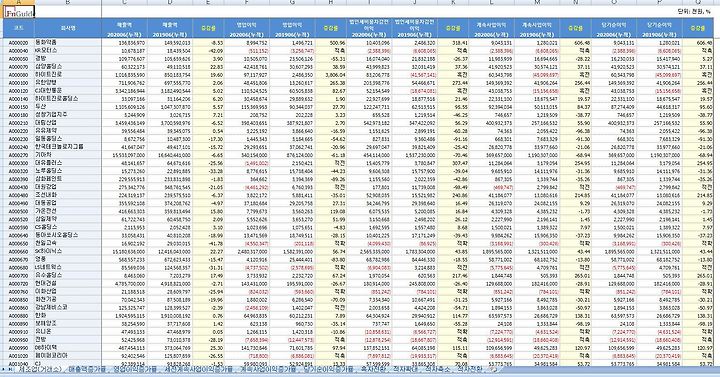Open the 흑자전환 sheet tab
720x377 pixels.
373,369
